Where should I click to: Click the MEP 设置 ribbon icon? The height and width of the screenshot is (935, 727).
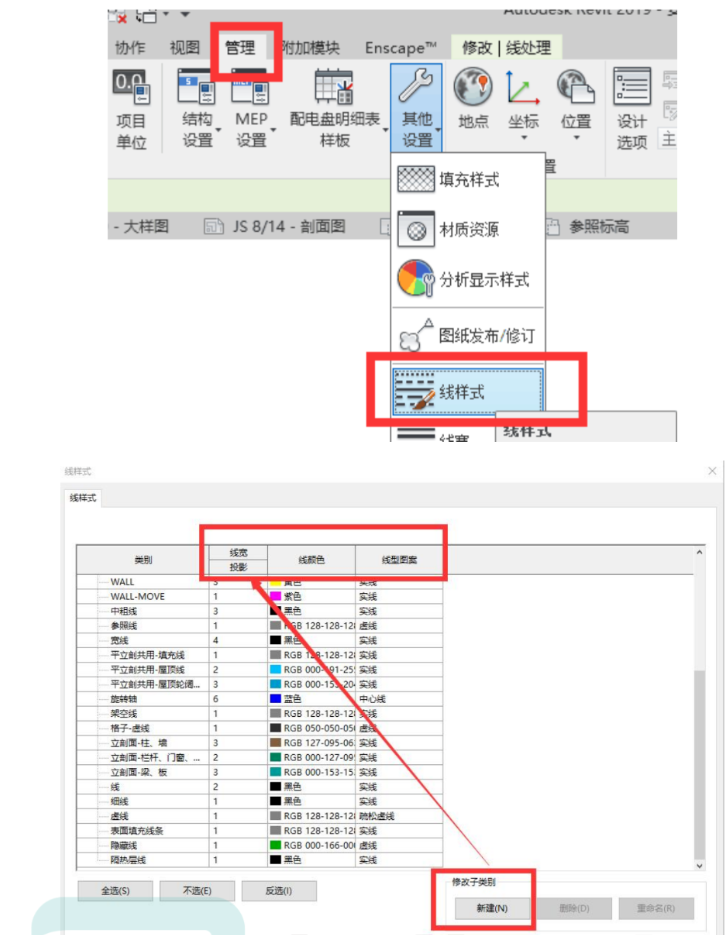coord(251,87)
